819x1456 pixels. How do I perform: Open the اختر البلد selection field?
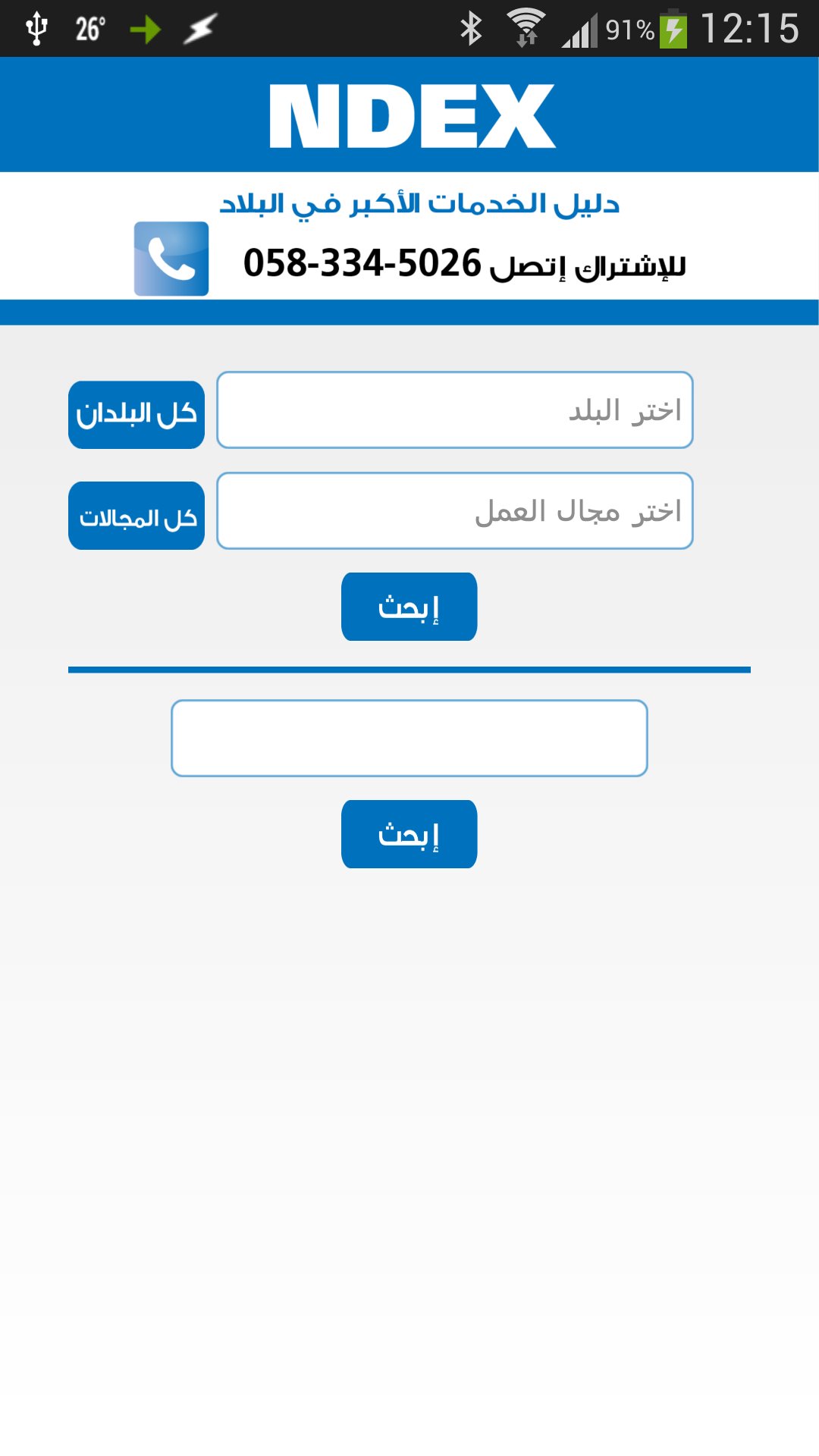coord(455,410)
